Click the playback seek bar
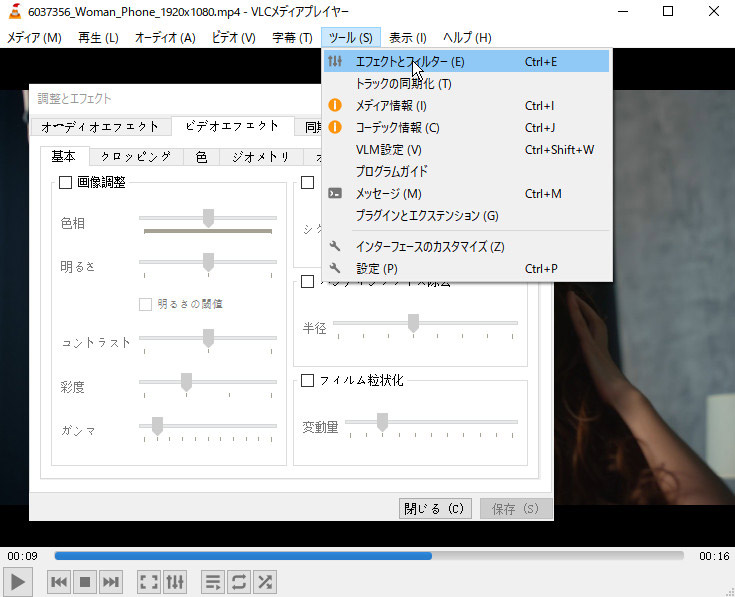Image resolution: width=735 pixels, height=597 pixels. tap(369, 556)
